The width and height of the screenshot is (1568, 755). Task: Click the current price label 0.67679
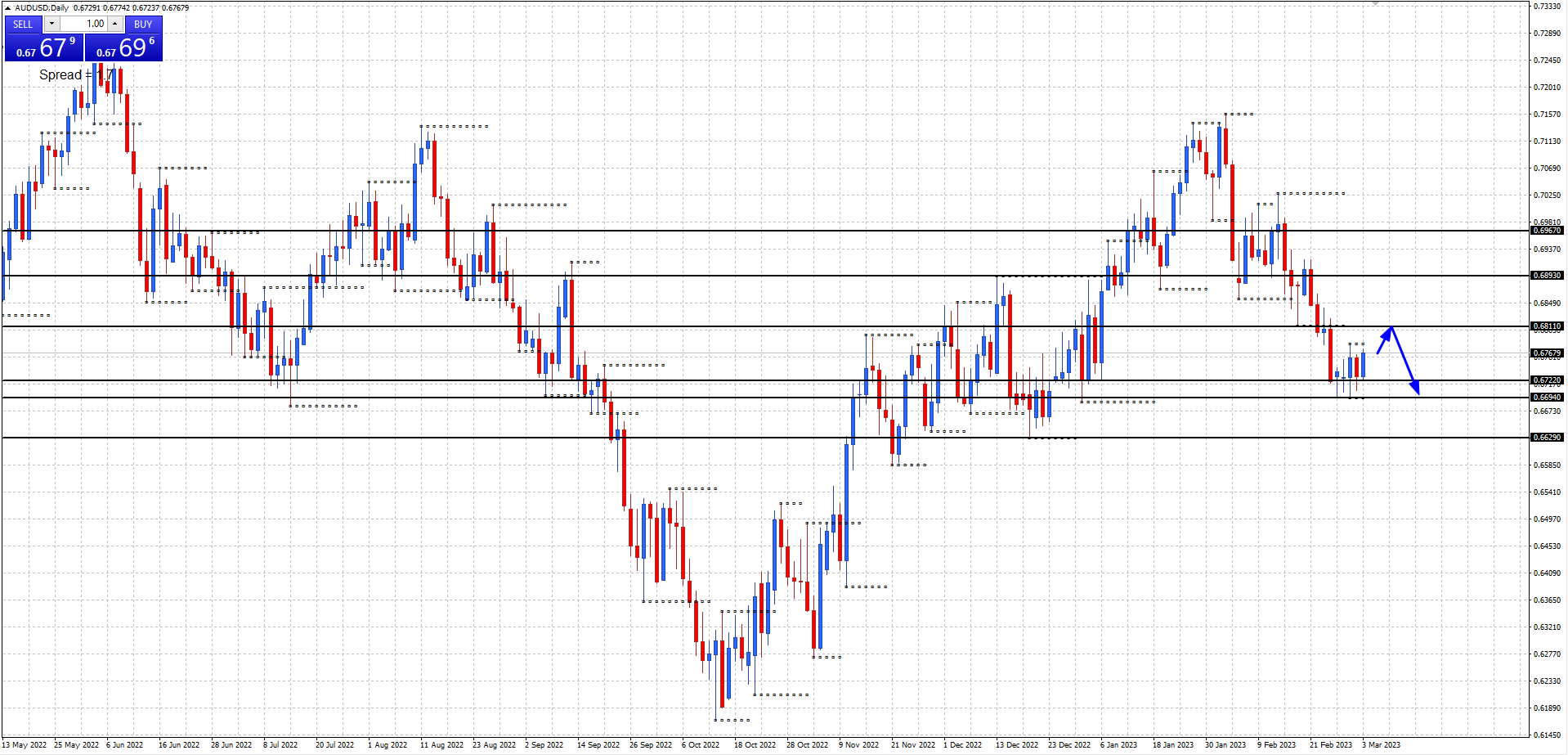(1546, 353)
